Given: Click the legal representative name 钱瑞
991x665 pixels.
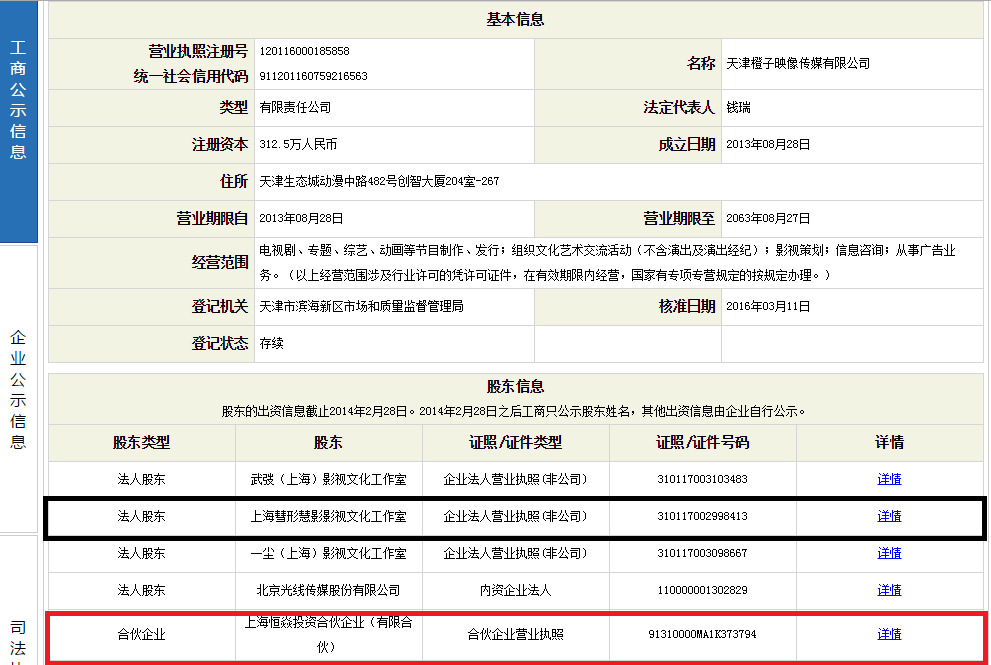Looking at the screenshot, I should (738, 107).
